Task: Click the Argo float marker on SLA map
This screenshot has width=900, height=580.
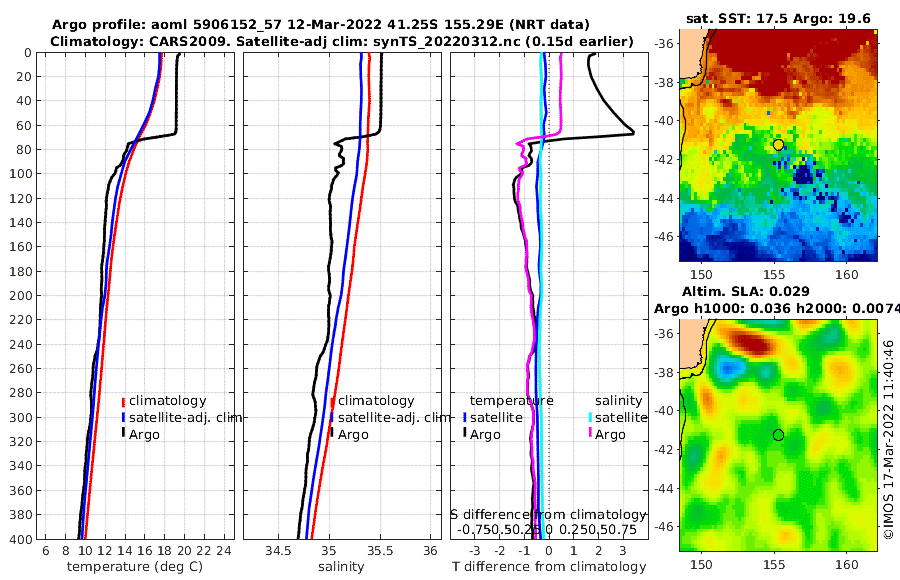Action: click(x=778, y=435)
